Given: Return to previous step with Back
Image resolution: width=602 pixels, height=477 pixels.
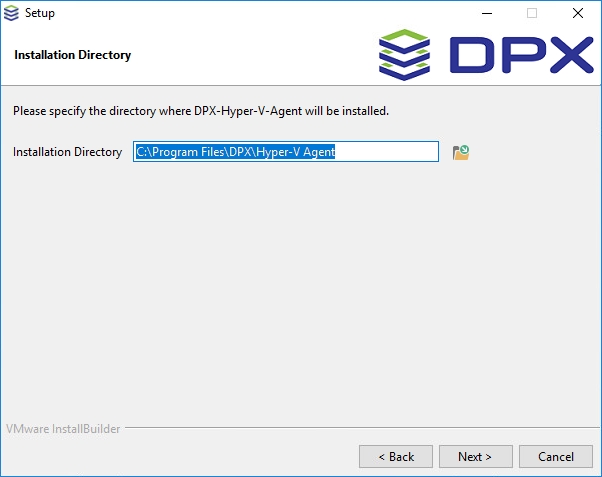Looking at the screenshot, I should coord(396,456).
